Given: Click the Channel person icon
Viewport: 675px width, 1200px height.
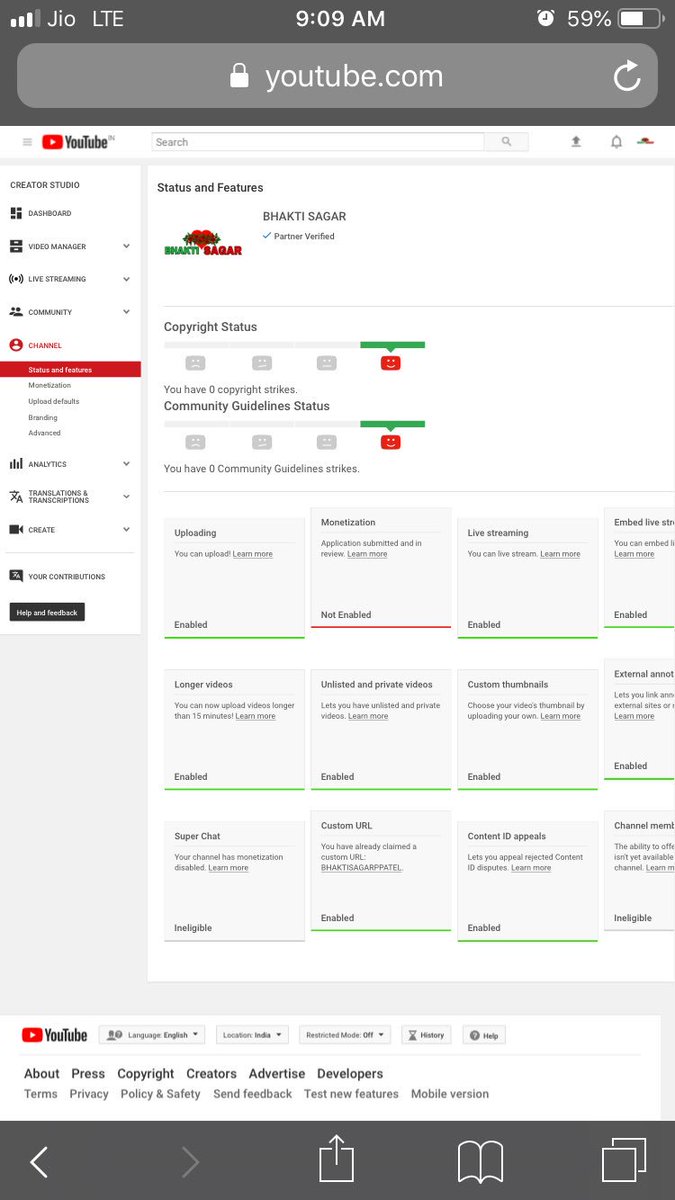Looking at the screenshot, I should coord(16,345).
